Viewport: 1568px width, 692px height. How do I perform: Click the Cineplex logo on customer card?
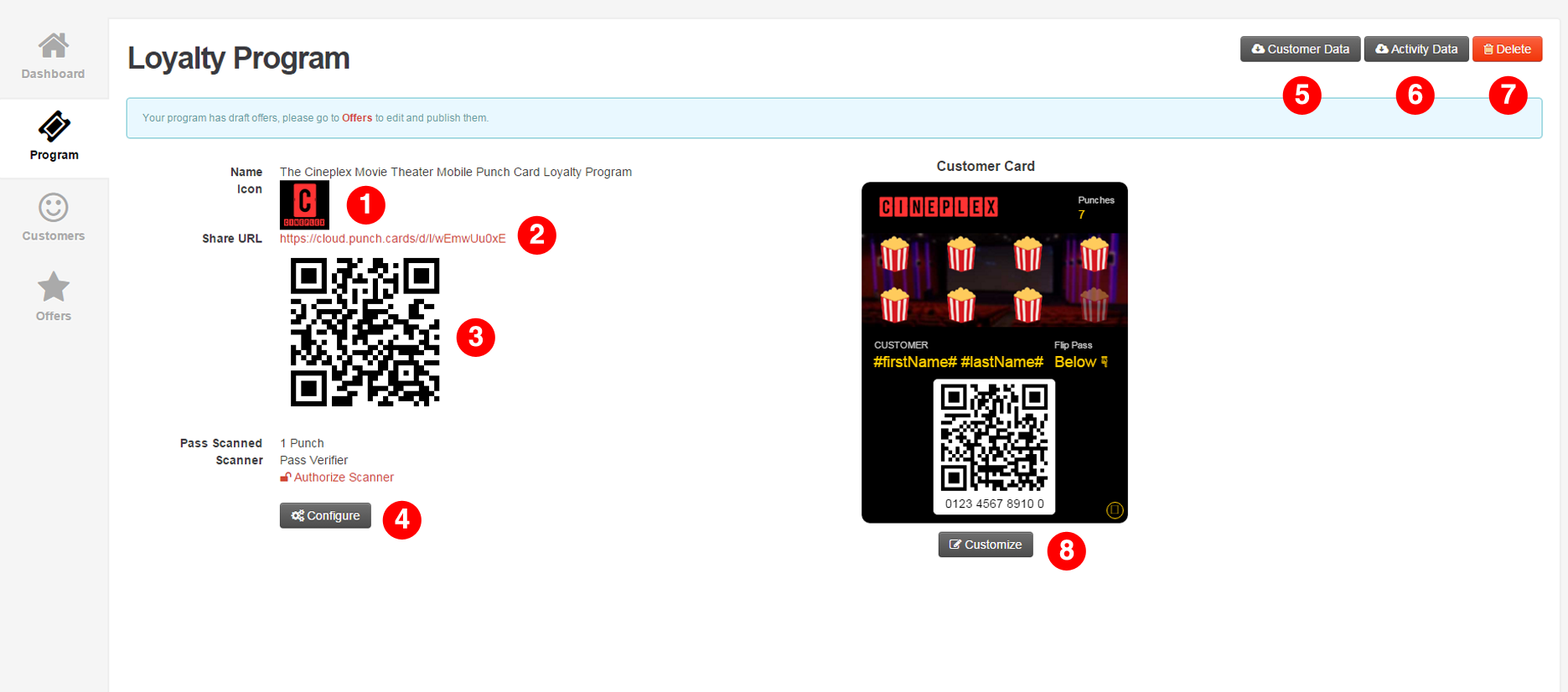click(x=939, y=207)
